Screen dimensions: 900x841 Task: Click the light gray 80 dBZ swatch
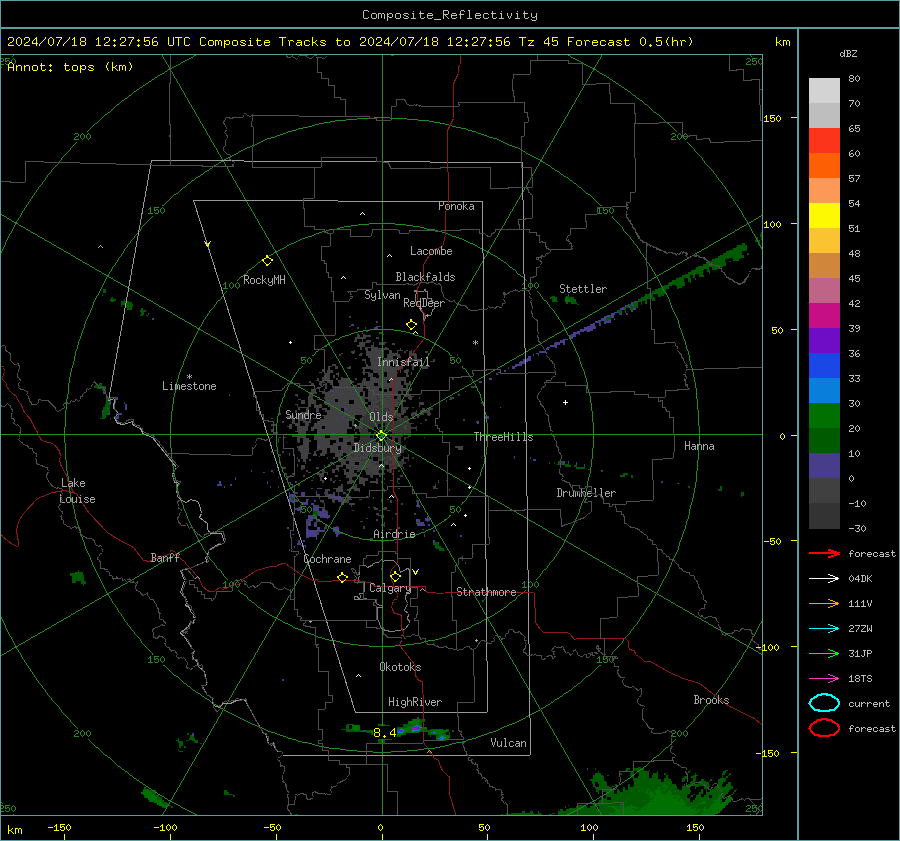click(824, 91)
